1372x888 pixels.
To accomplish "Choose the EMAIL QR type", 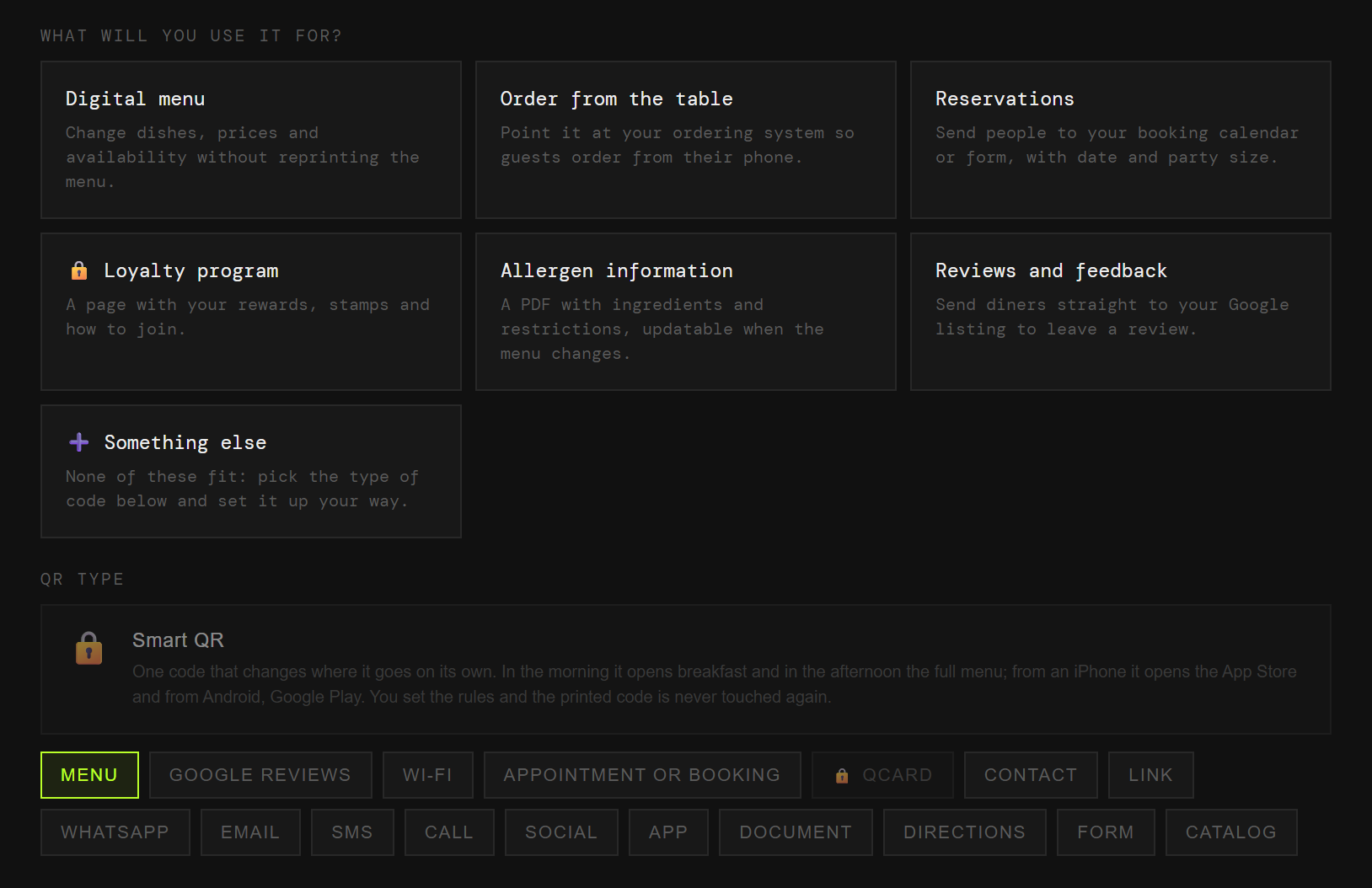I will [x=250, y=832].
